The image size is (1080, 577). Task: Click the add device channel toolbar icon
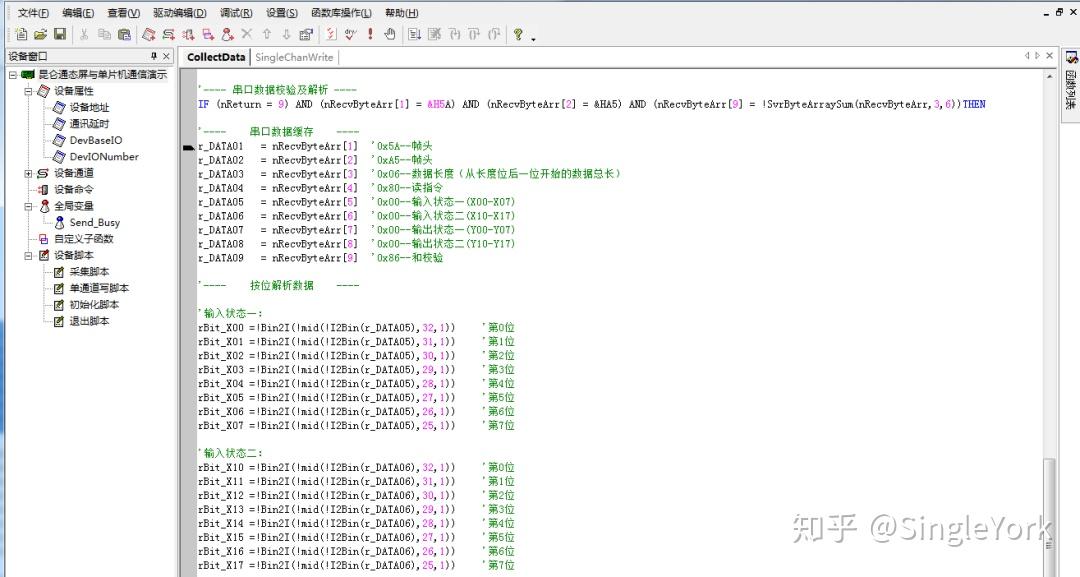point(168,34)
